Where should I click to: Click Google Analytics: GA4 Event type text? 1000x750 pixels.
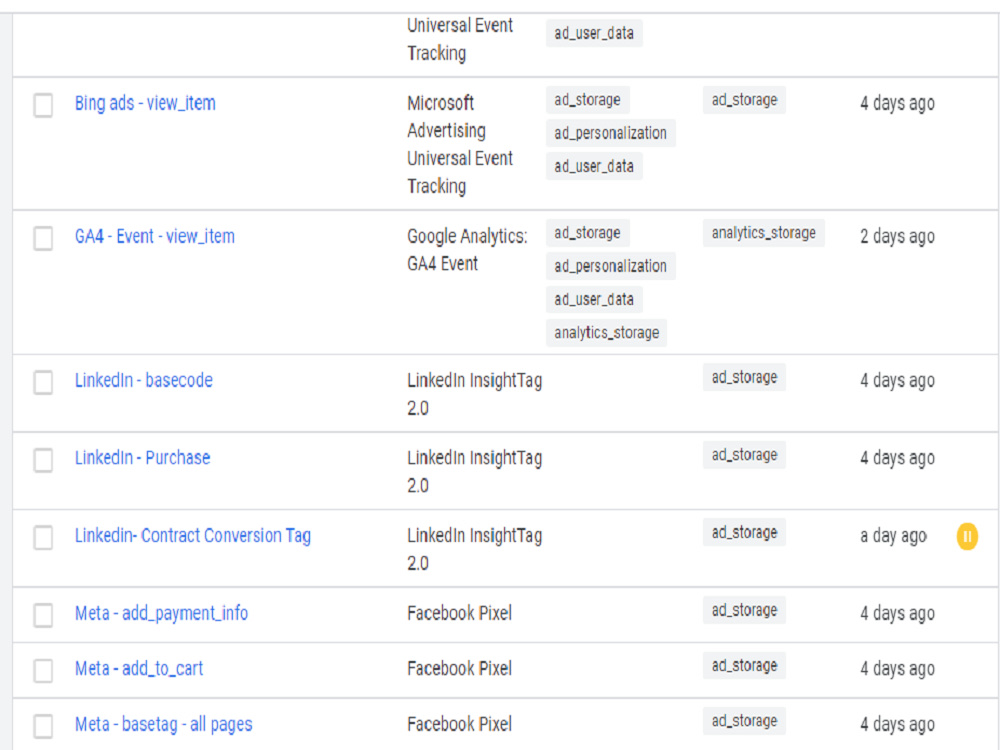click(x=467, y=250)
